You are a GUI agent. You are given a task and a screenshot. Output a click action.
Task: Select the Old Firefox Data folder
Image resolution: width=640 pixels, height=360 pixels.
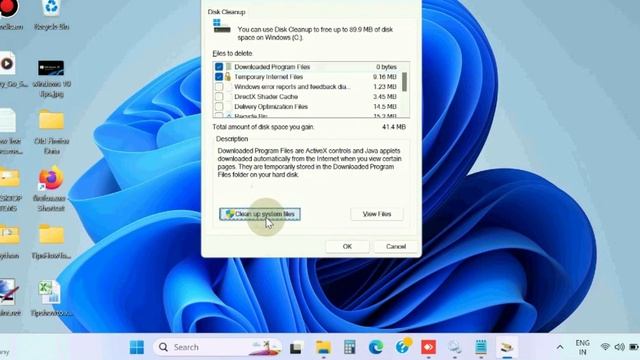coord(51,132)
